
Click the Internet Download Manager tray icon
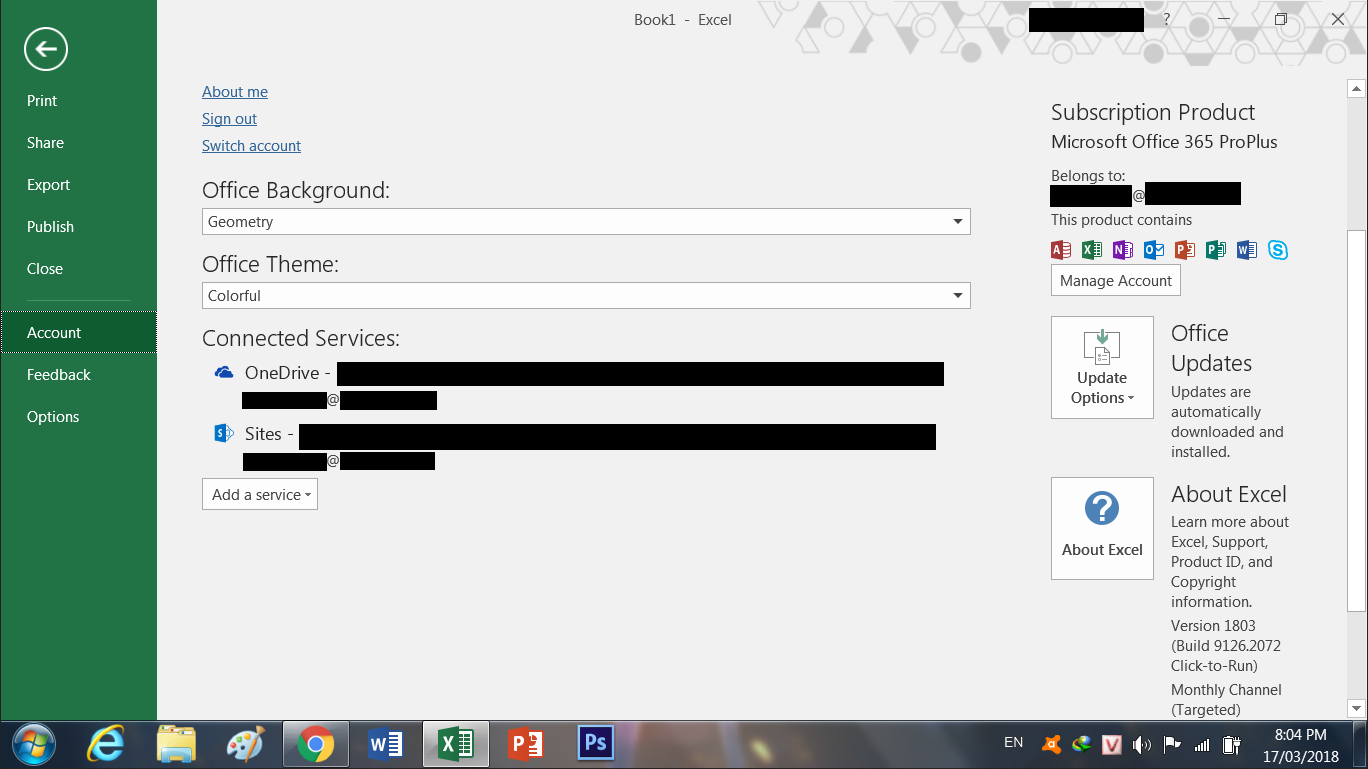[x=1081, y=744]
